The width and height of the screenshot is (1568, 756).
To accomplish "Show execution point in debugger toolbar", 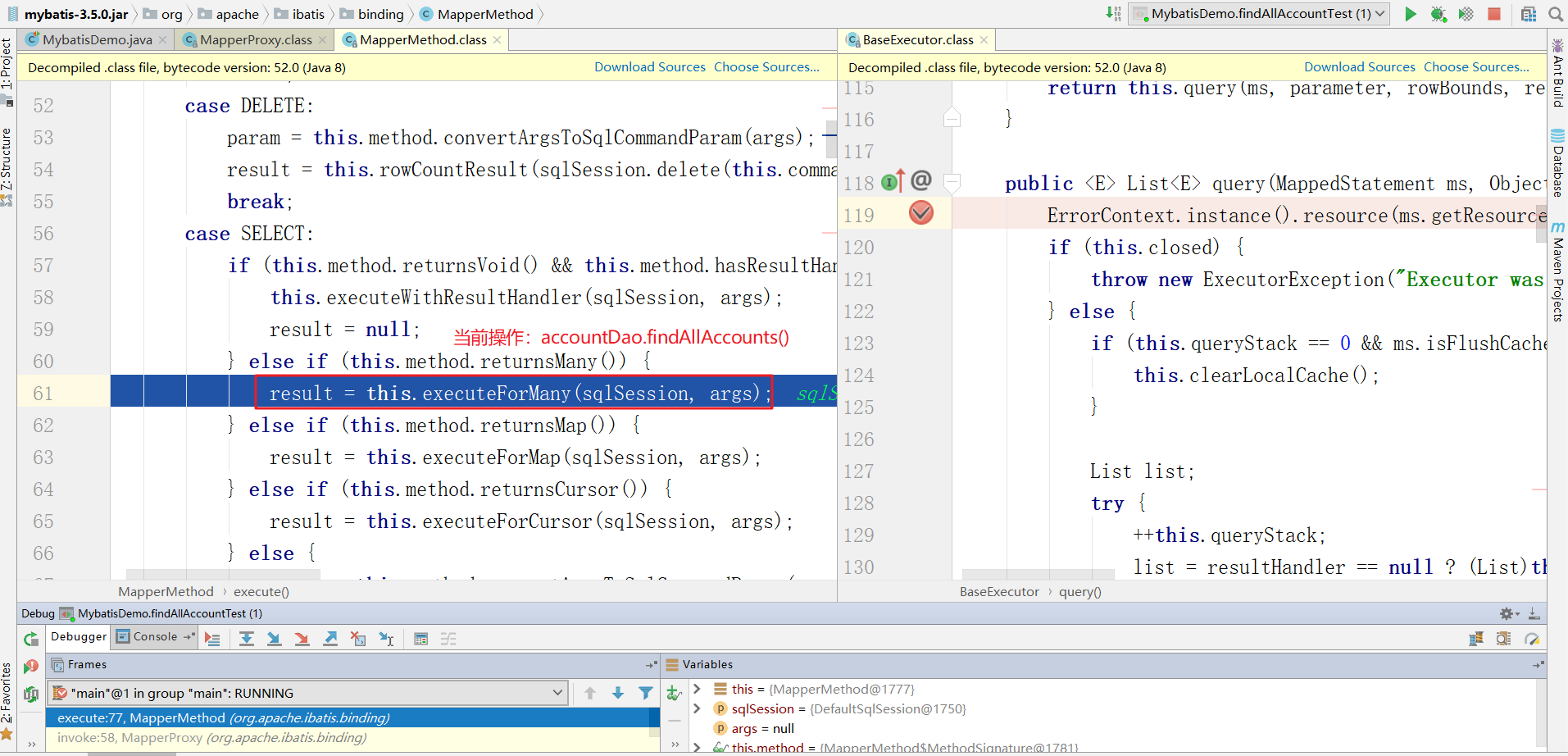I will [212, 640].
